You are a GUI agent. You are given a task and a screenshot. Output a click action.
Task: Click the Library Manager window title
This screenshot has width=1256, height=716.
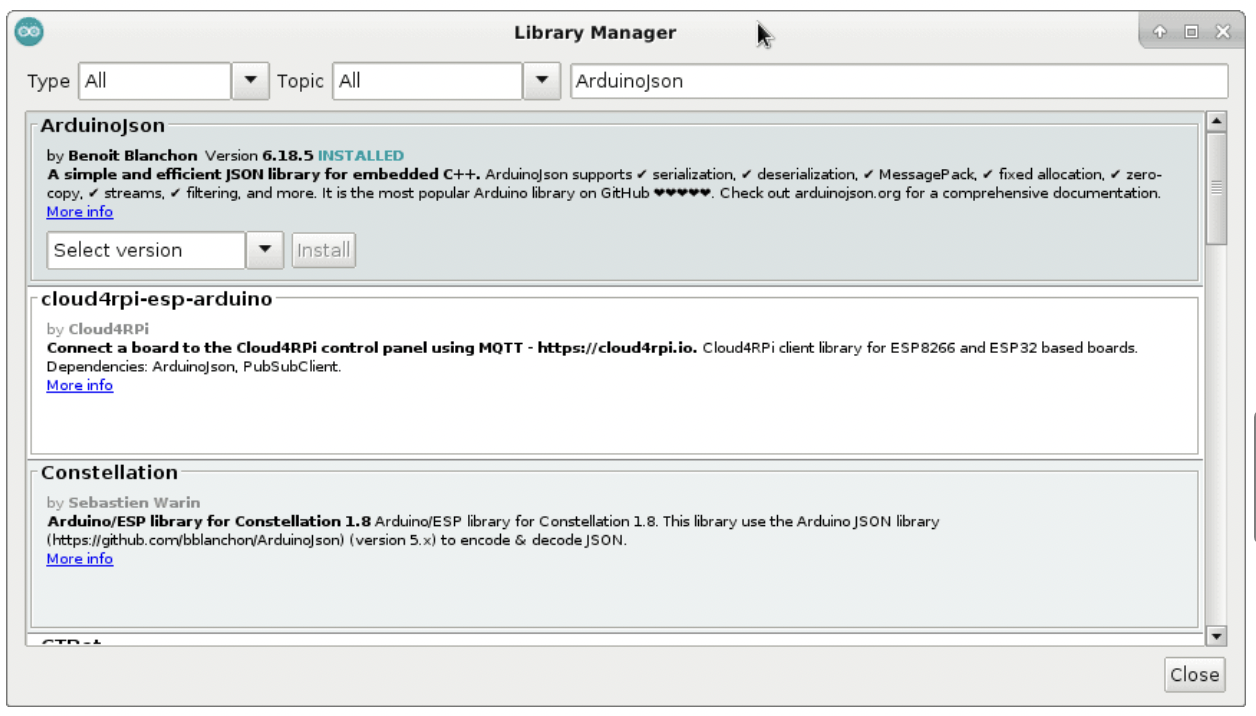[595, 33]
